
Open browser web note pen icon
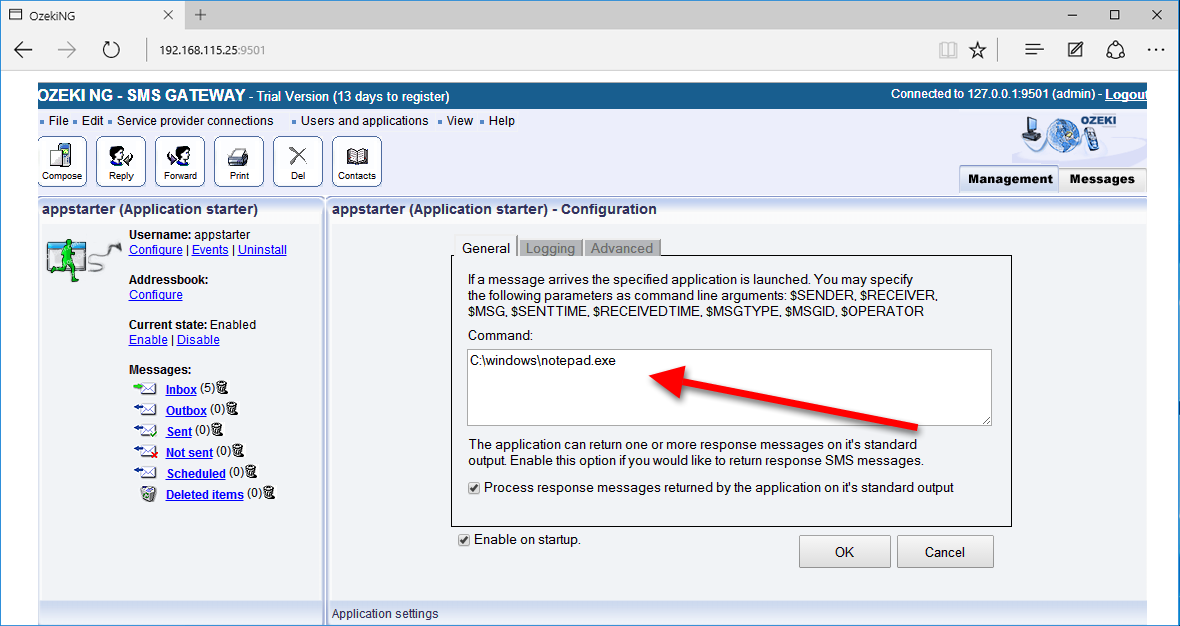(1075, 50)
